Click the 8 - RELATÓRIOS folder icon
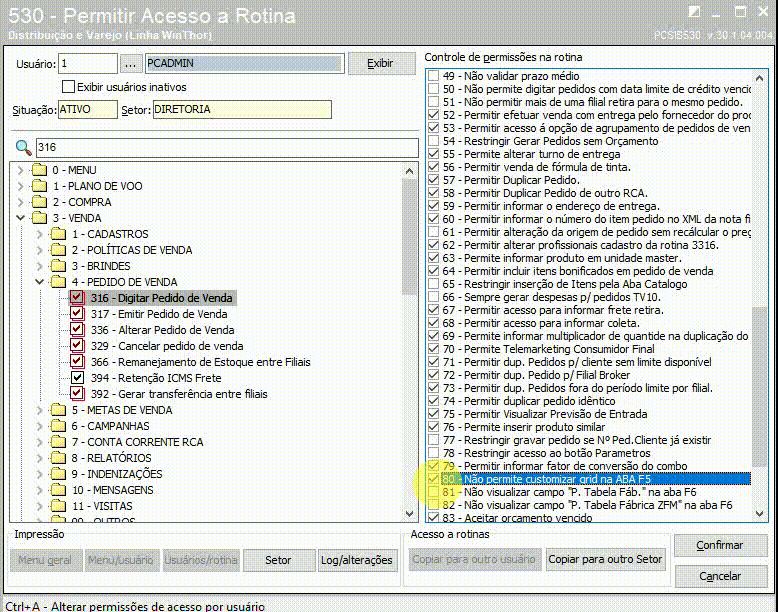 coord(58,458)
